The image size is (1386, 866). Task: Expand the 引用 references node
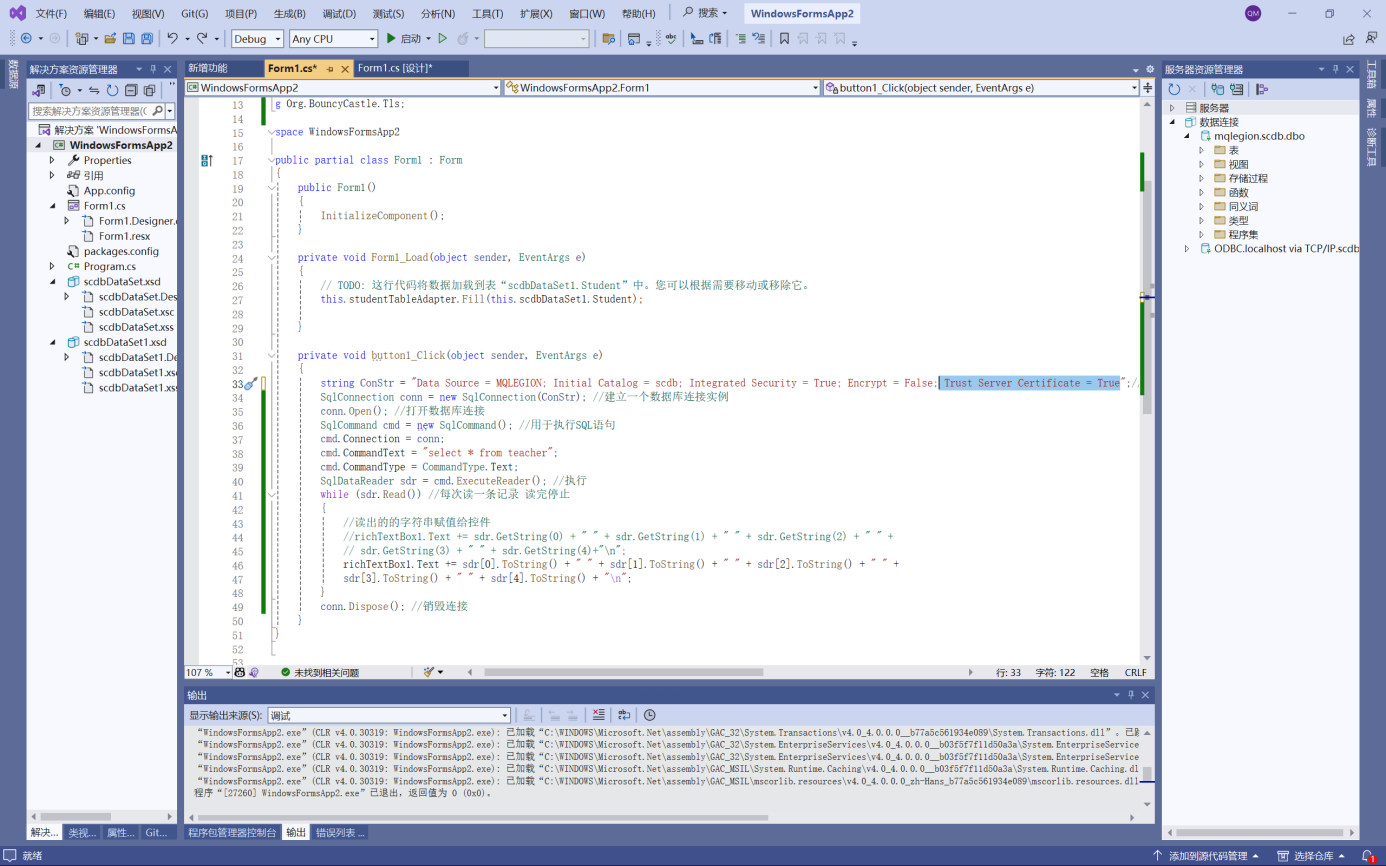click(52, 175)
